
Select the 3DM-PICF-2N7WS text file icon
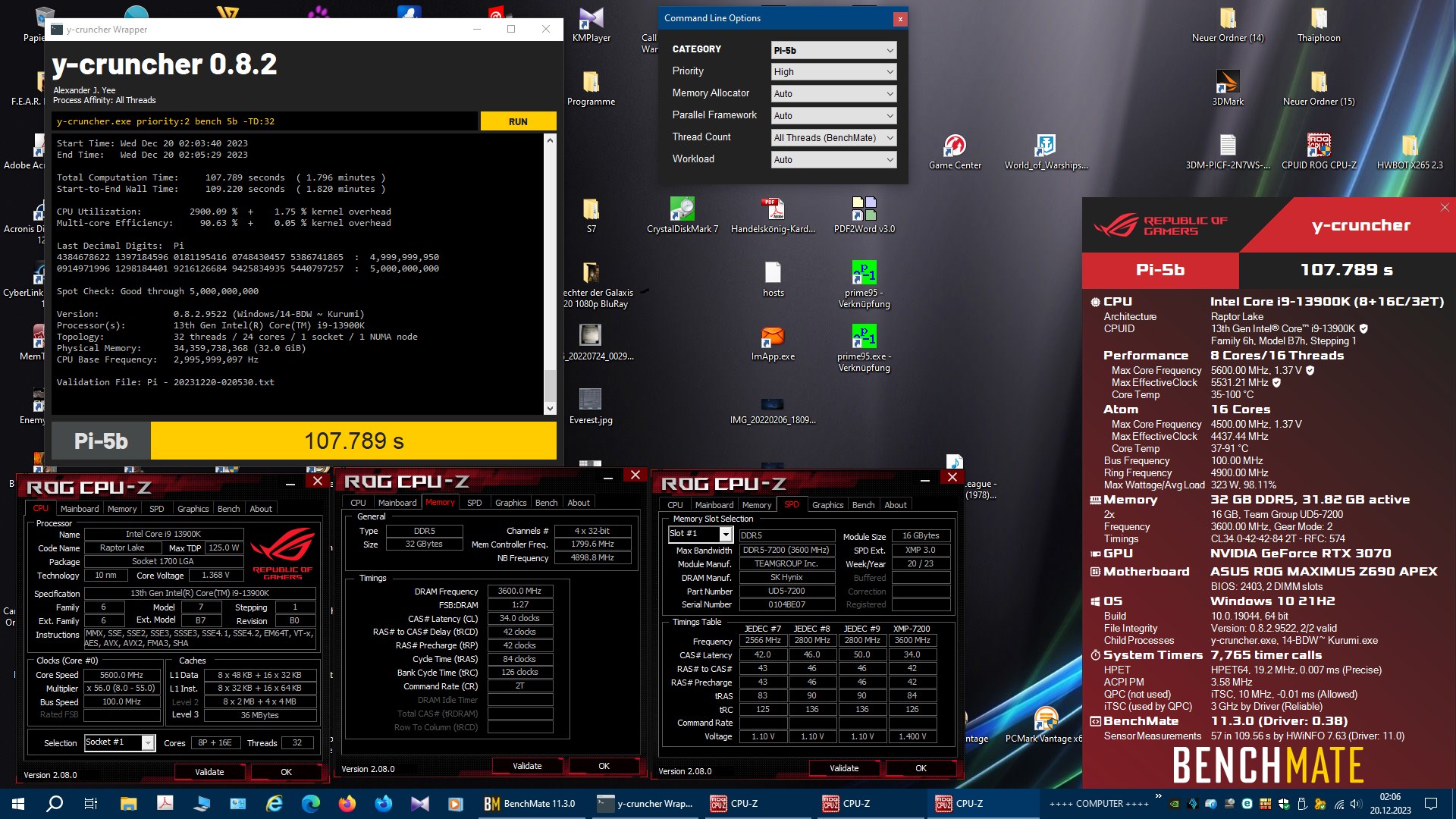1228,152
